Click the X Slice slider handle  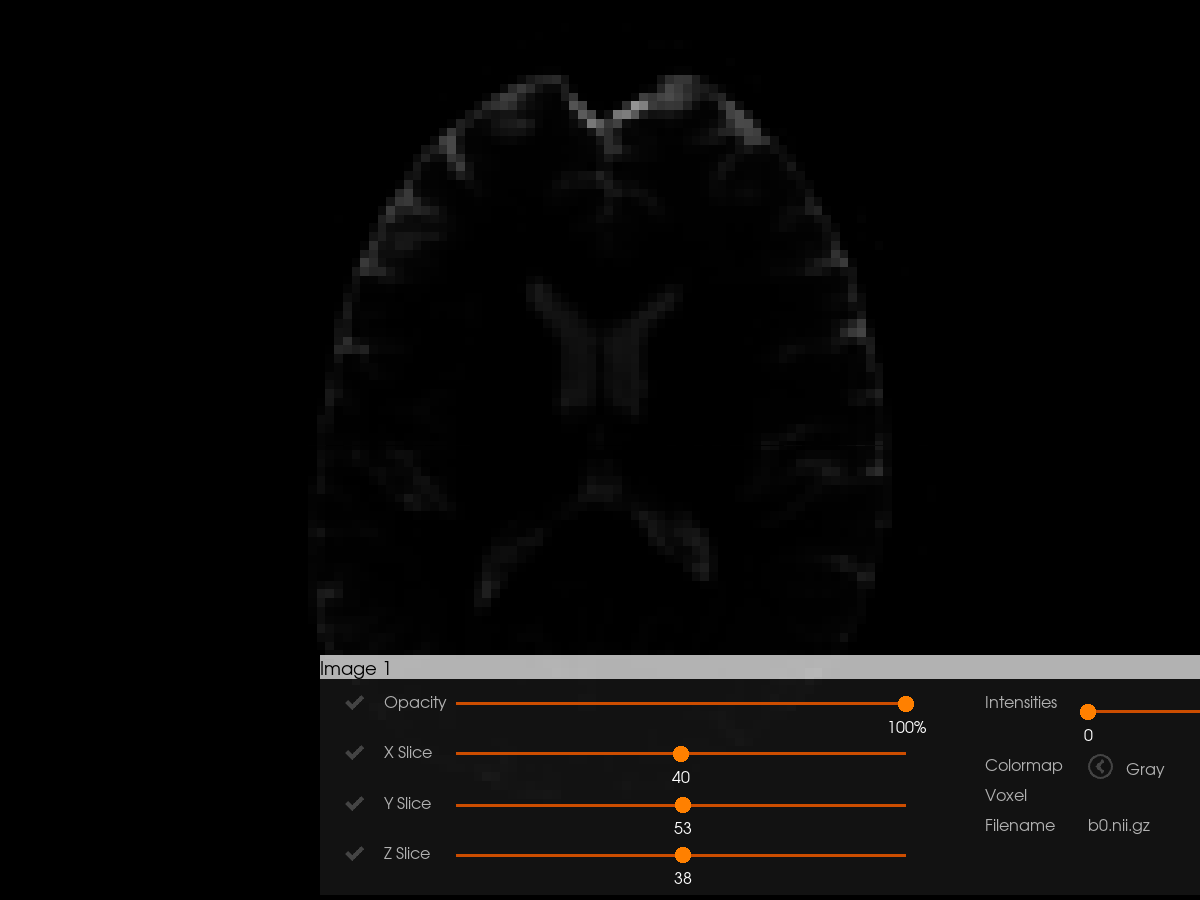coord(681,754)
